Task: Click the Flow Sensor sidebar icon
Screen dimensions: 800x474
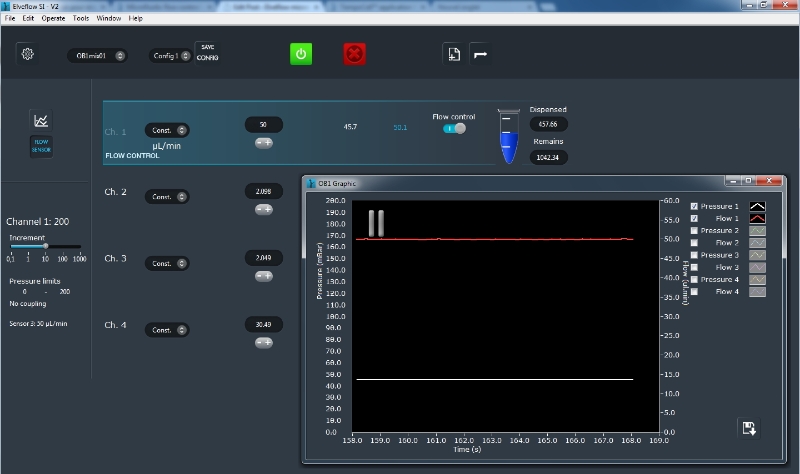Action: click(41, 145)
